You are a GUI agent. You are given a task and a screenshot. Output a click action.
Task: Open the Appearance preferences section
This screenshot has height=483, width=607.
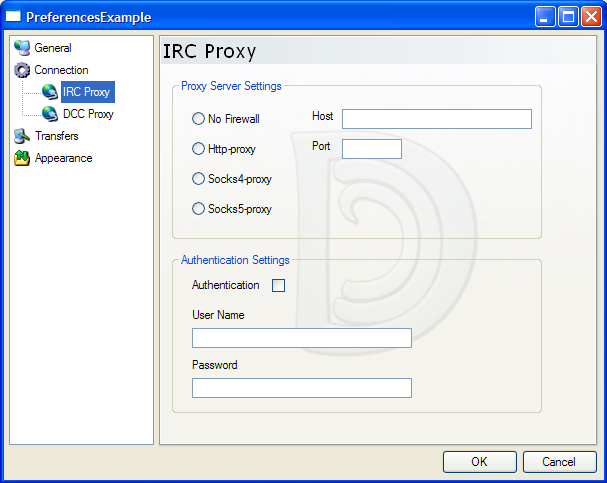[x=63, y=158]
